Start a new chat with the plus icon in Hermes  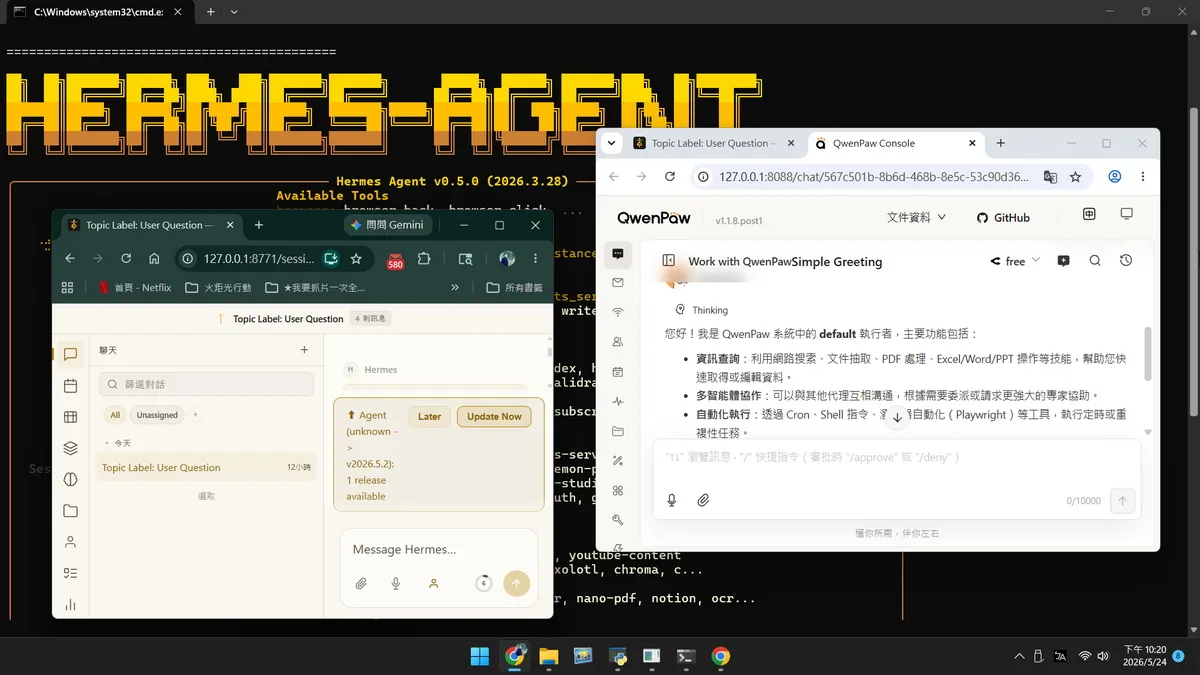tap(305, 350)
